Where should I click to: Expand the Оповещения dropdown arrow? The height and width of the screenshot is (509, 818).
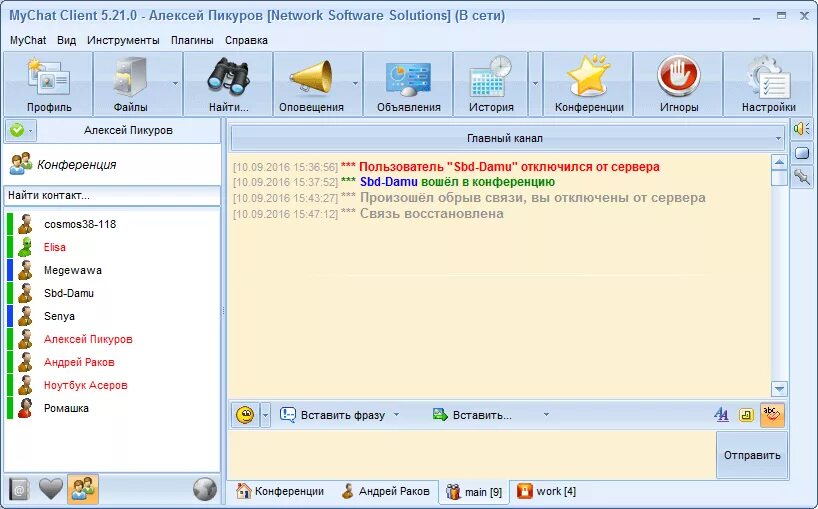(x=356, y=83)
